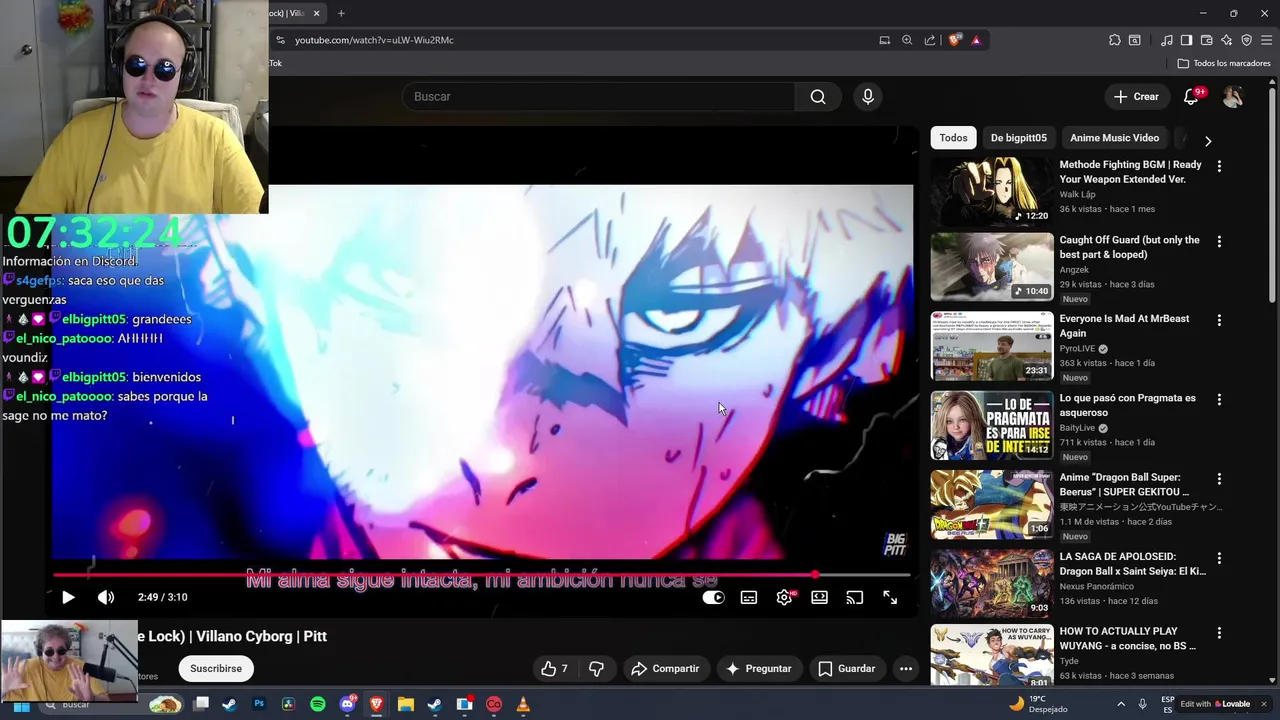Click the youtube.com address bar URL
Viewport: 1280px width, 720px height.
click(x=374, y=40)
